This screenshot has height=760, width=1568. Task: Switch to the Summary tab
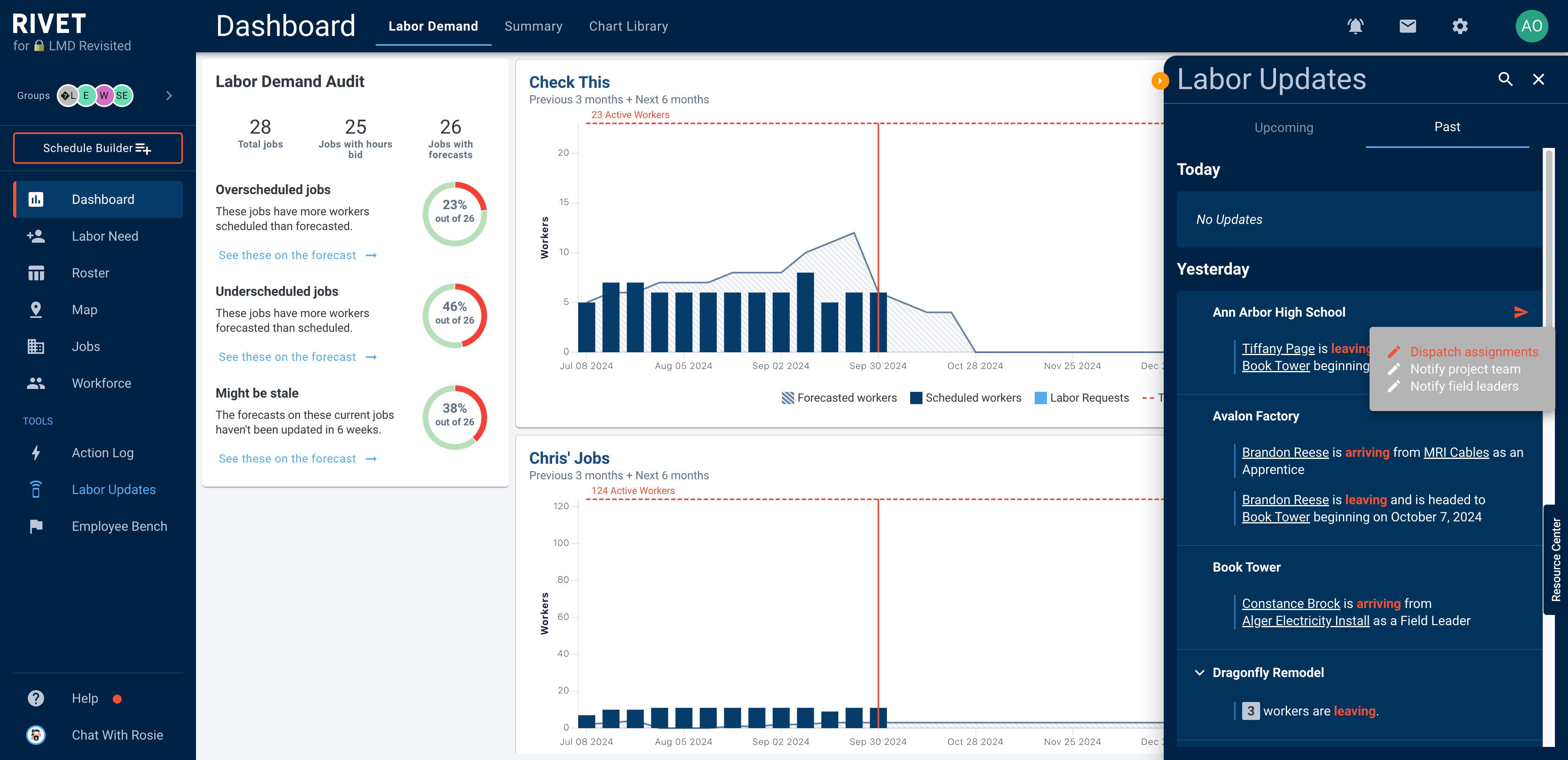click(x=533, y=26)
